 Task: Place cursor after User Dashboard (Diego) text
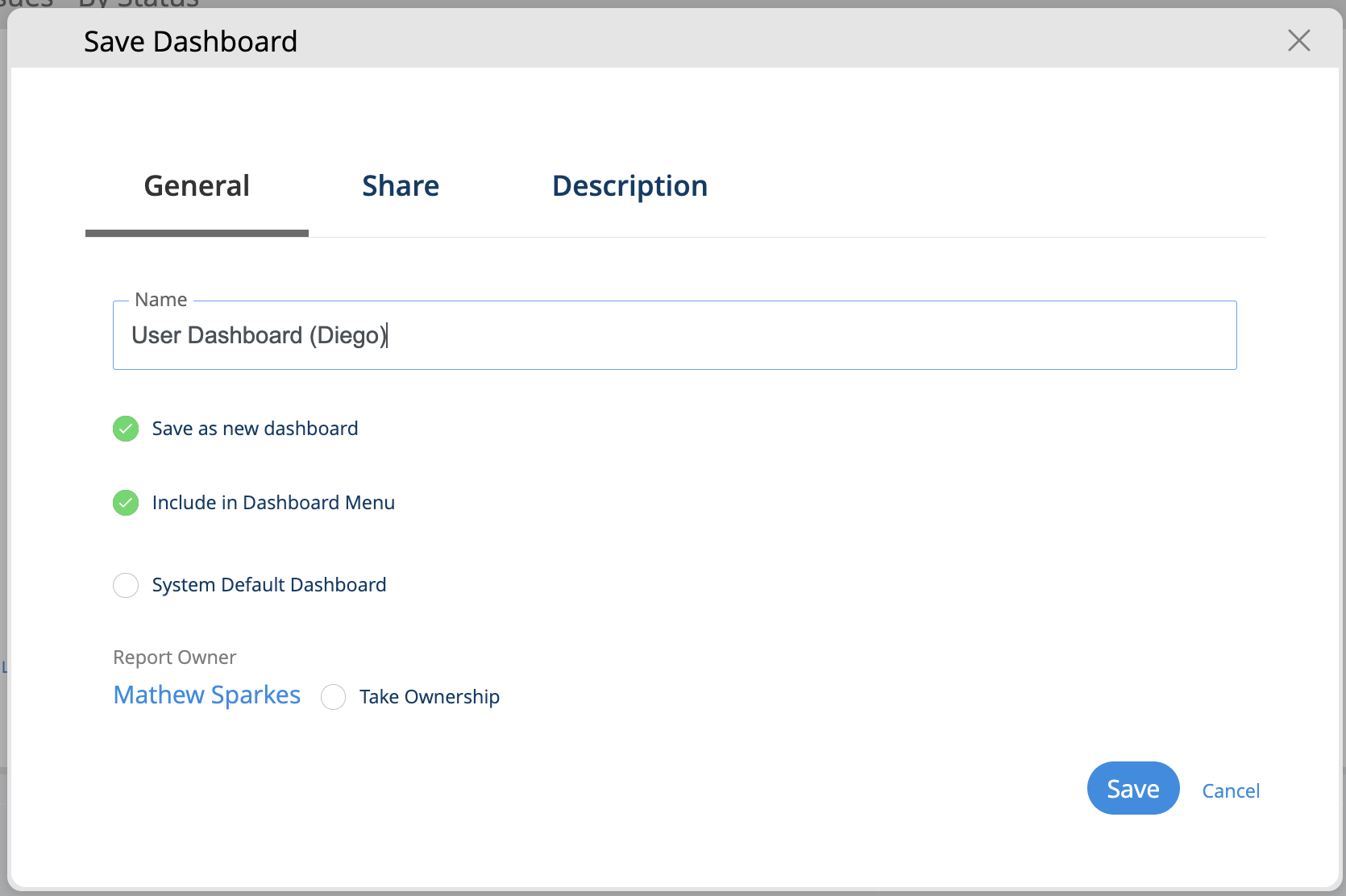[x=388, y=335]
